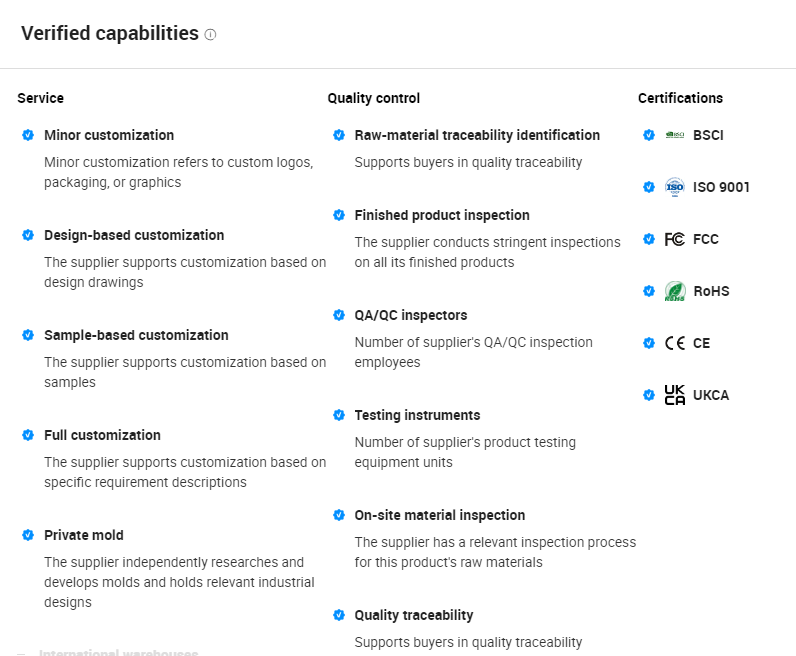The height and width of the screenshot is (656, 796).
Task: Click the Verified capabilities heading
Action: (x=110, y=33)
